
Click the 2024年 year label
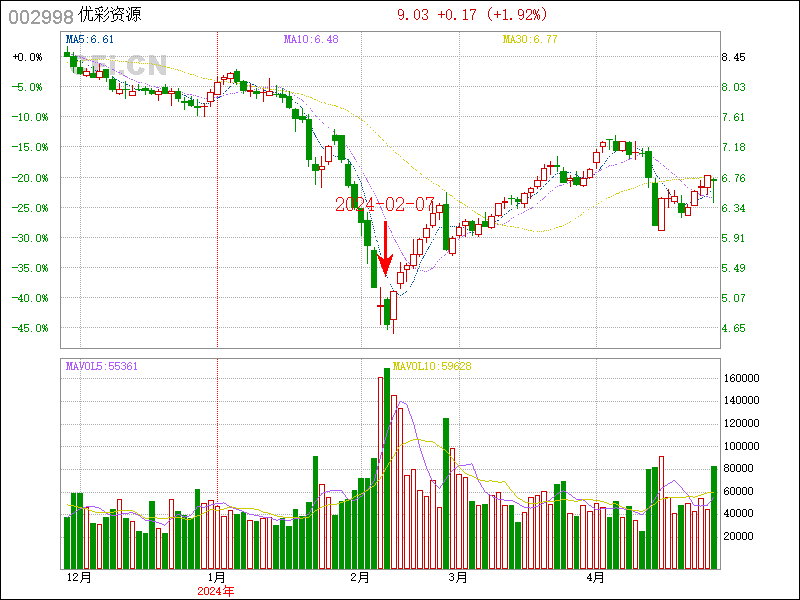(x=215, y=591)
